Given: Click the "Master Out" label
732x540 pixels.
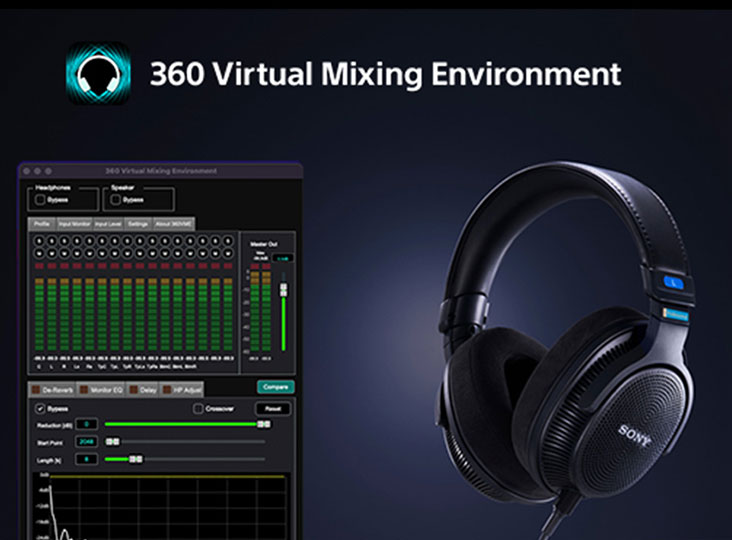Looking at the screenshot, I should tap(264, 244).
